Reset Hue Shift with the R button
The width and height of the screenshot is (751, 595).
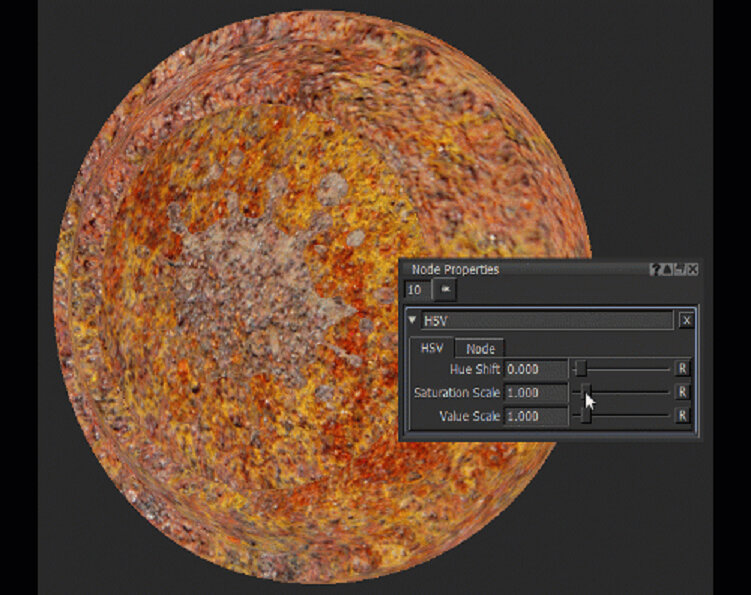682,369
